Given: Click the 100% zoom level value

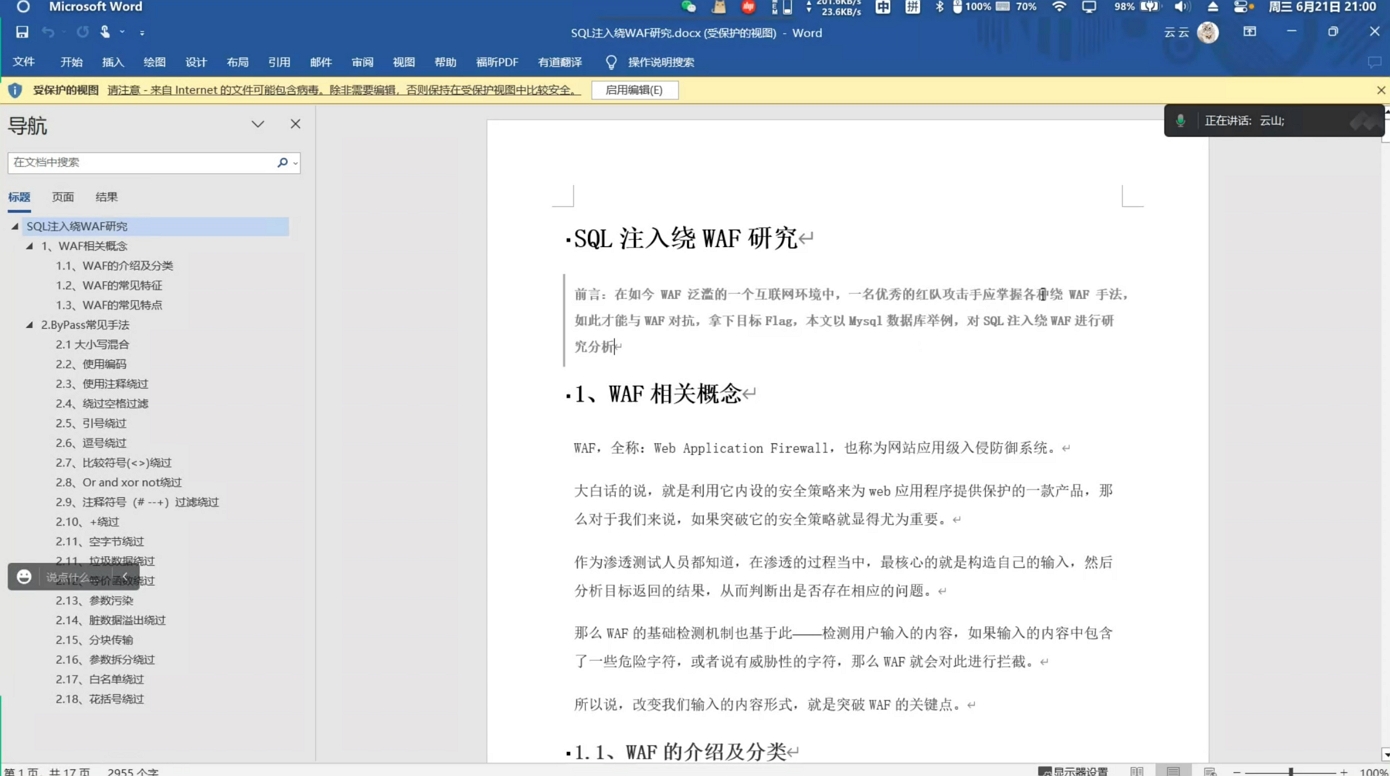Looking at the screenshot, I should [1374, 772].
